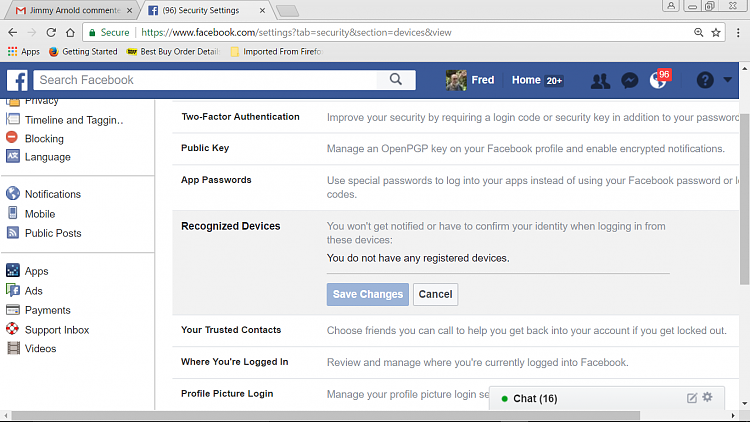Image resolution: width=750 pixels, height=422 pixels.
Task: Click the Language icon in sidebar
Action: [13, 156]
